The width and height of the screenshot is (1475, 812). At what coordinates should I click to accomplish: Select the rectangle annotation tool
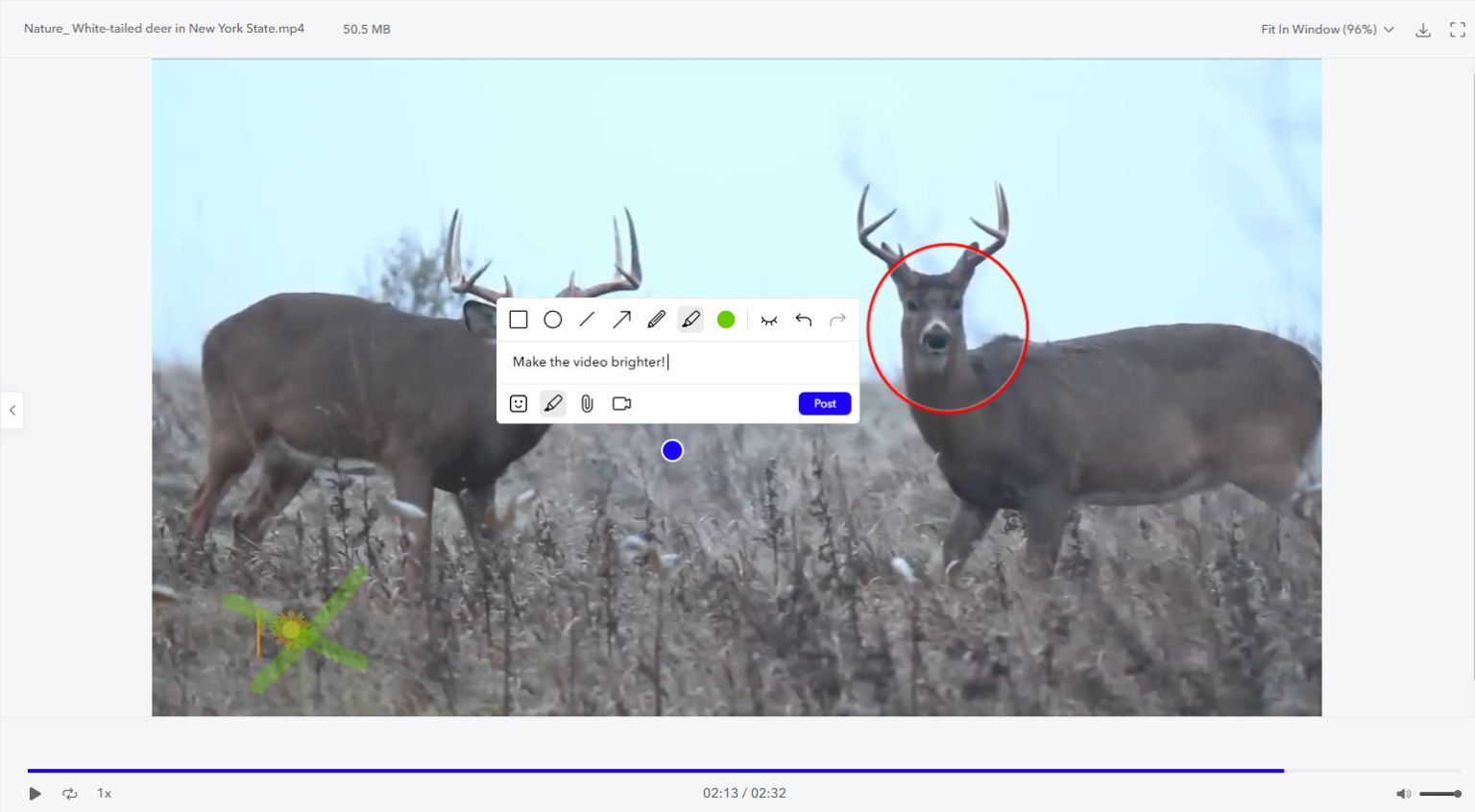pyautogui.click(x=519, y=319)
